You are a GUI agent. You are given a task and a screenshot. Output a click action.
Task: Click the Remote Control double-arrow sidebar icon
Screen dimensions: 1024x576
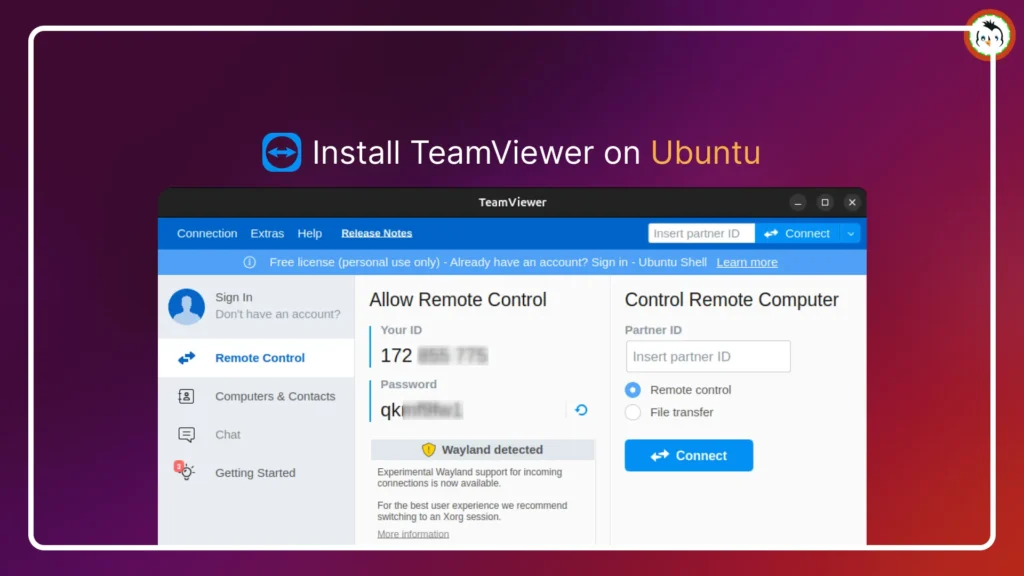point(186,358)
